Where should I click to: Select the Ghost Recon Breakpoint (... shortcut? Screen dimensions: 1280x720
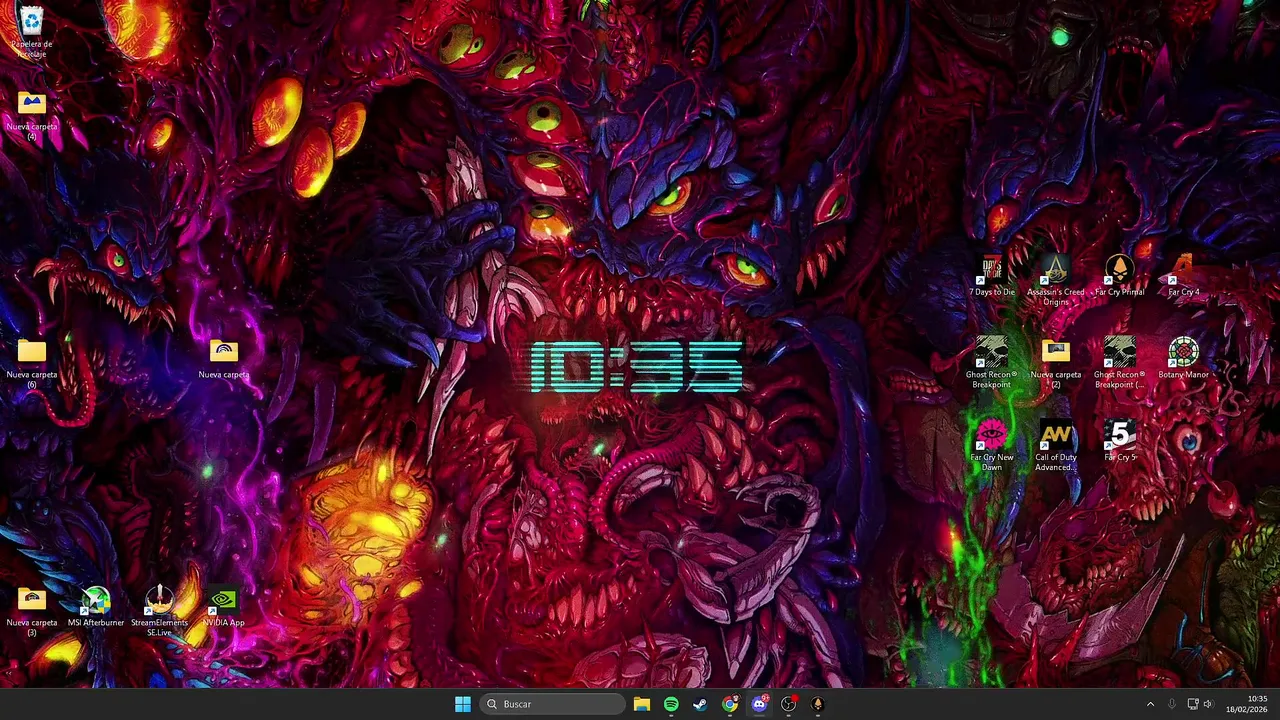point(1119,363)
